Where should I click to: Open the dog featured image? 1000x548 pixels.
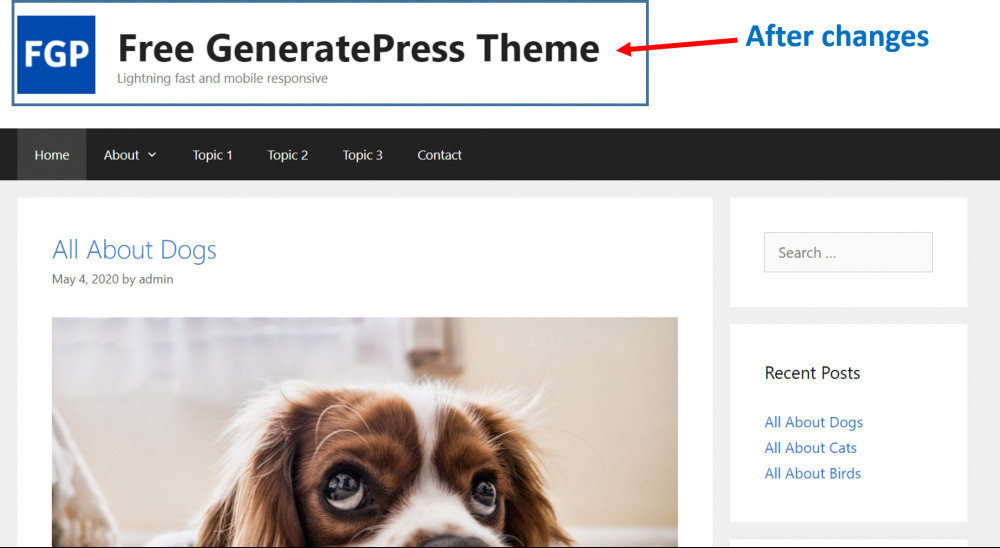tap(365, 432)
